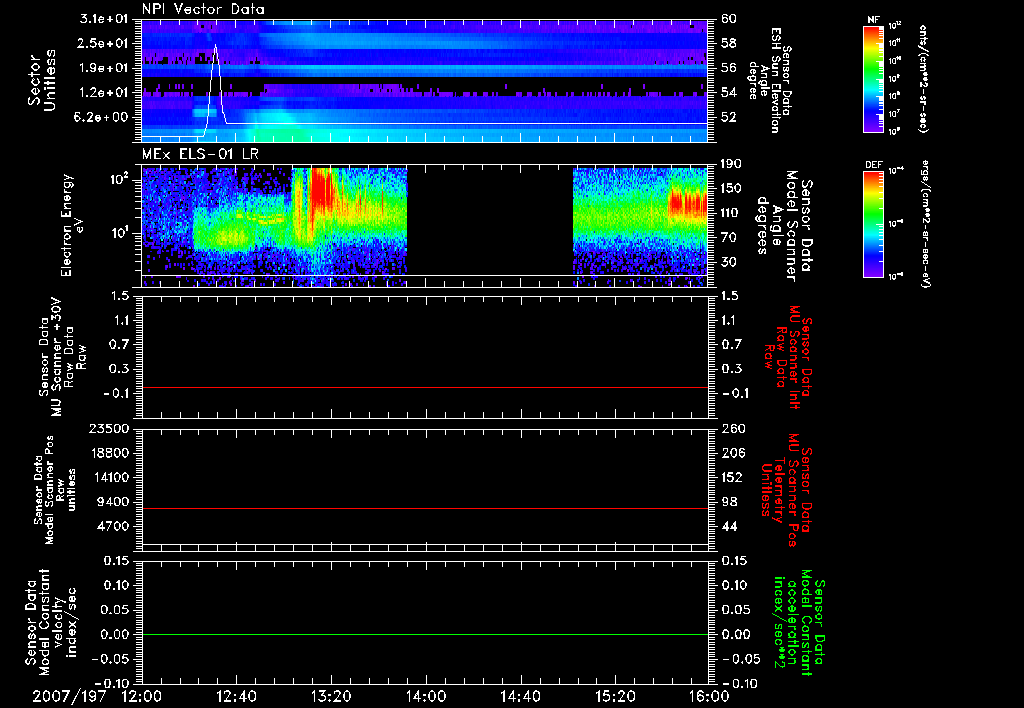Select the "cnts/(cm**2-sr-sec)" units label
Screen dimensions: 1024x708
[x=923, y=79]
